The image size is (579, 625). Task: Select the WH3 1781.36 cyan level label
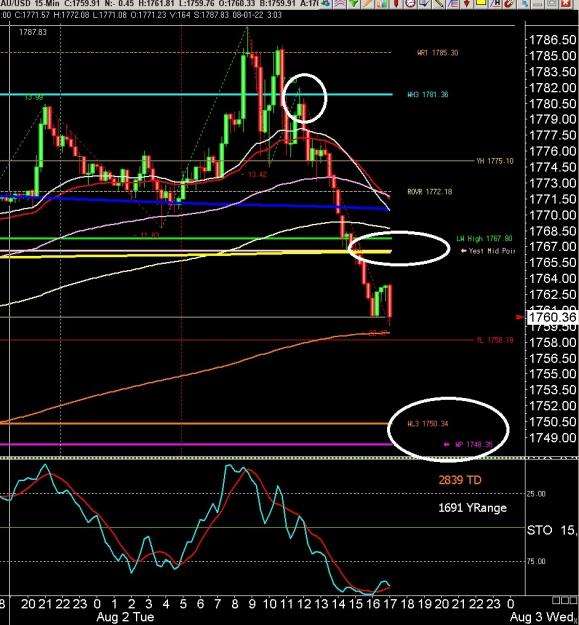pos(428,94)
